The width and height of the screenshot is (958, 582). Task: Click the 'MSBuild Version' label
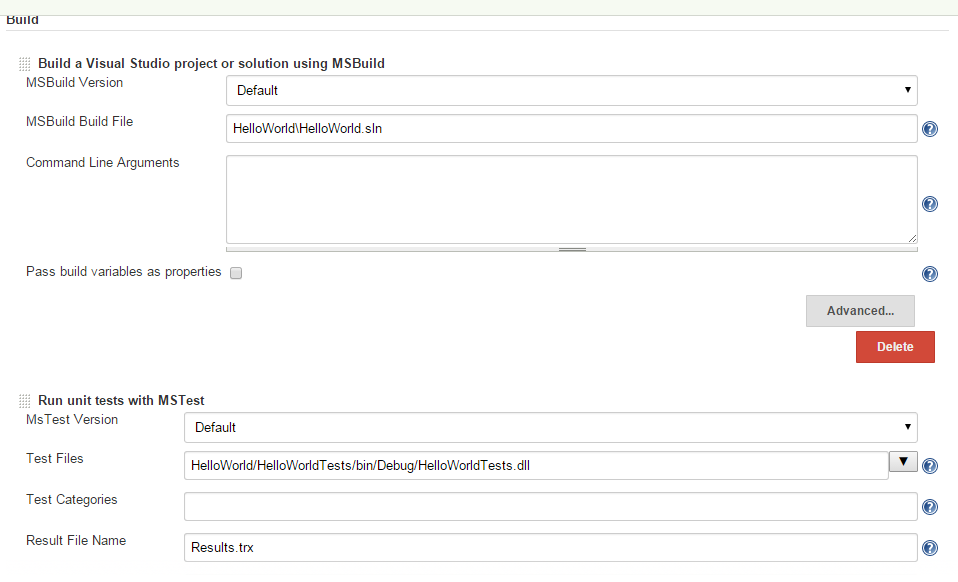pyautogui.click(x=75, y=82)
